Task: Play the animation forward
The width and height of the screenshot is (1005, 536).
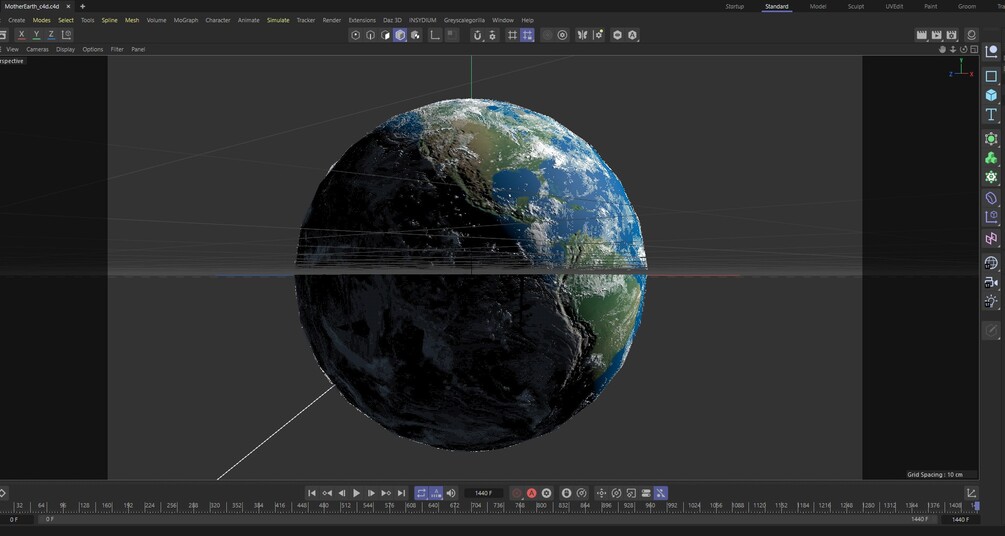Action: (x=356, y=493)
